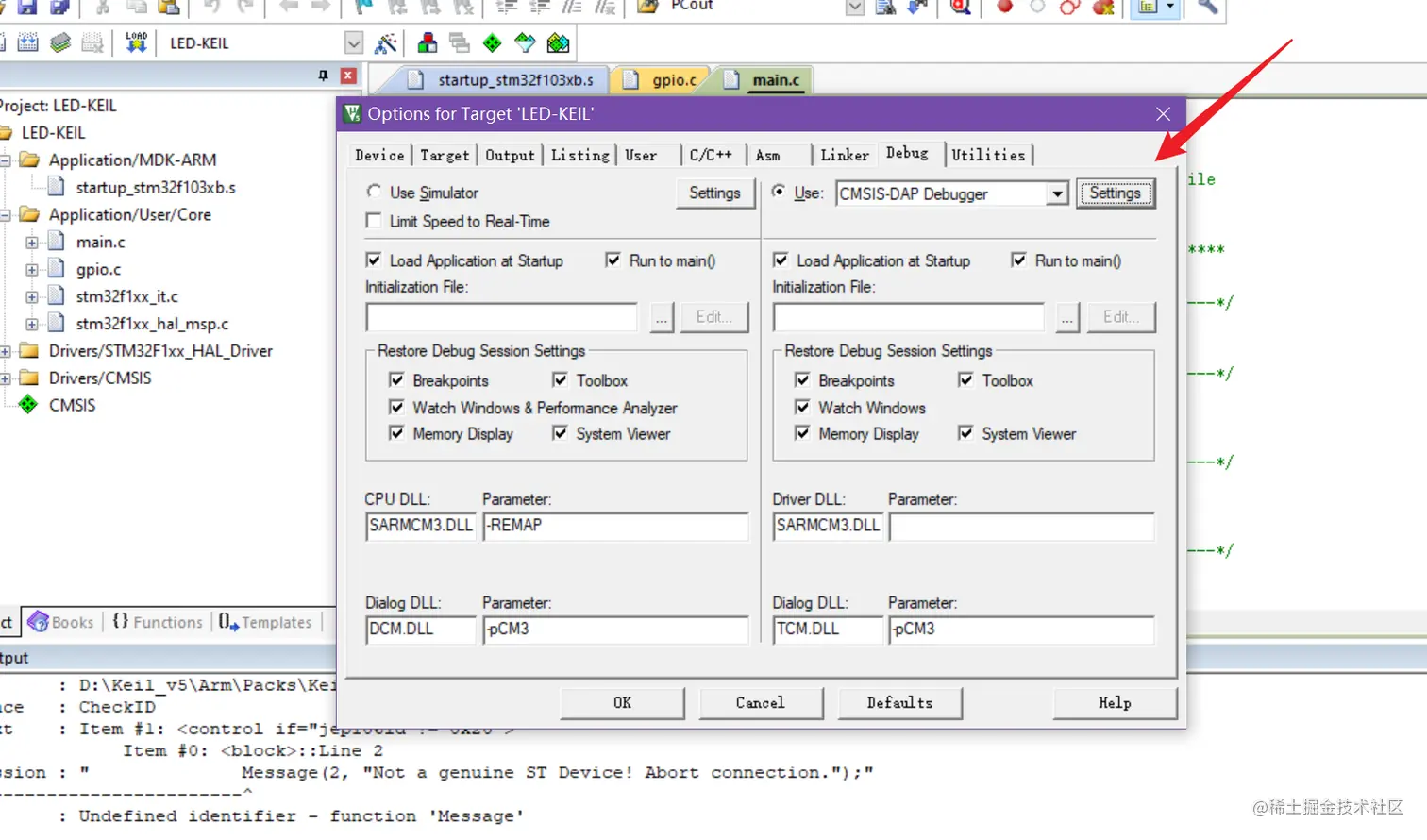Viewport: 1427px width, 840px height.
Task: Uncheck debugger-side Watch Windows checkbox
Action: click(x=803, y=407)
